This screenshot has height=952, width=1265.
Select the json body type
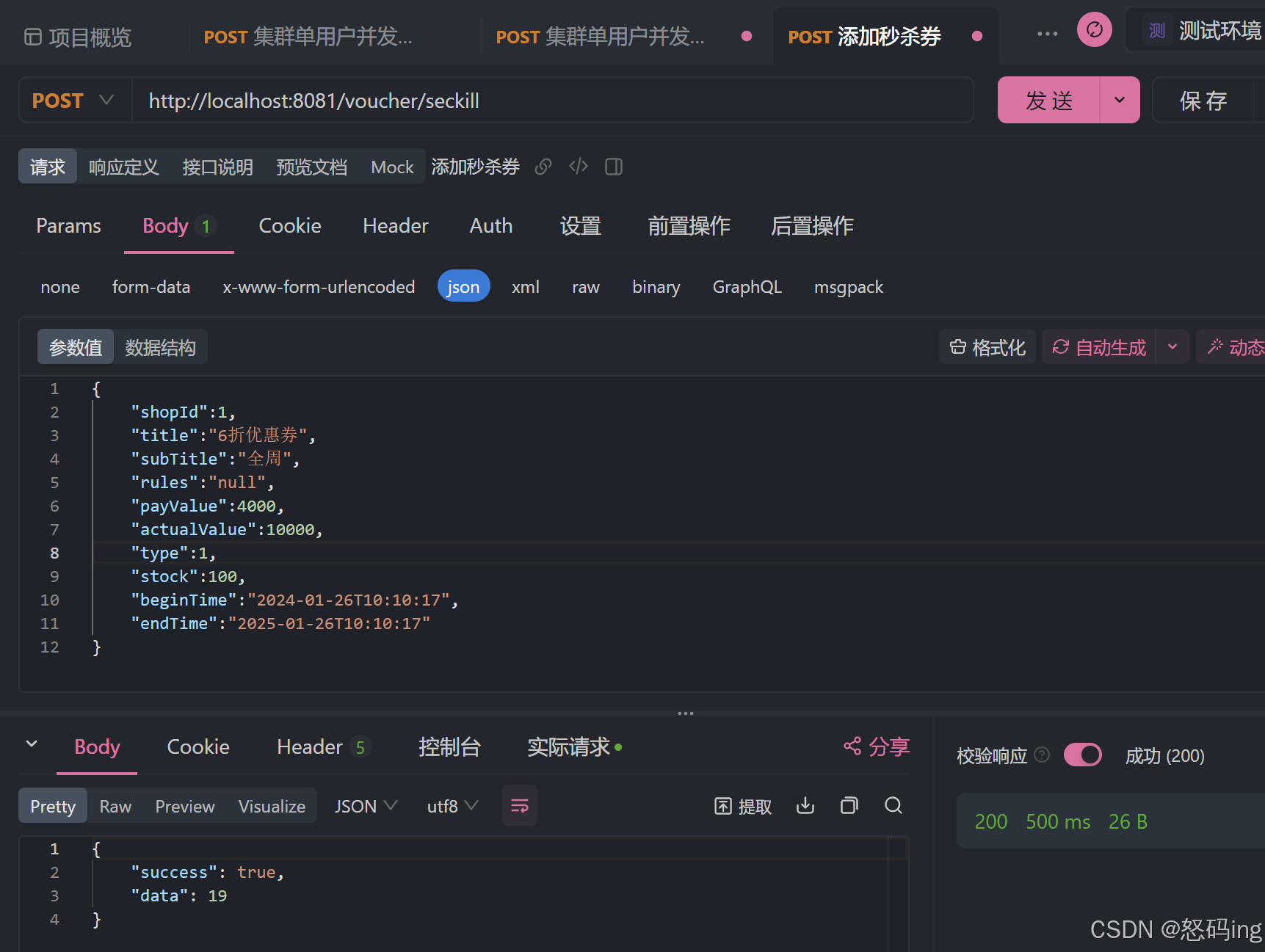[463, 287]
